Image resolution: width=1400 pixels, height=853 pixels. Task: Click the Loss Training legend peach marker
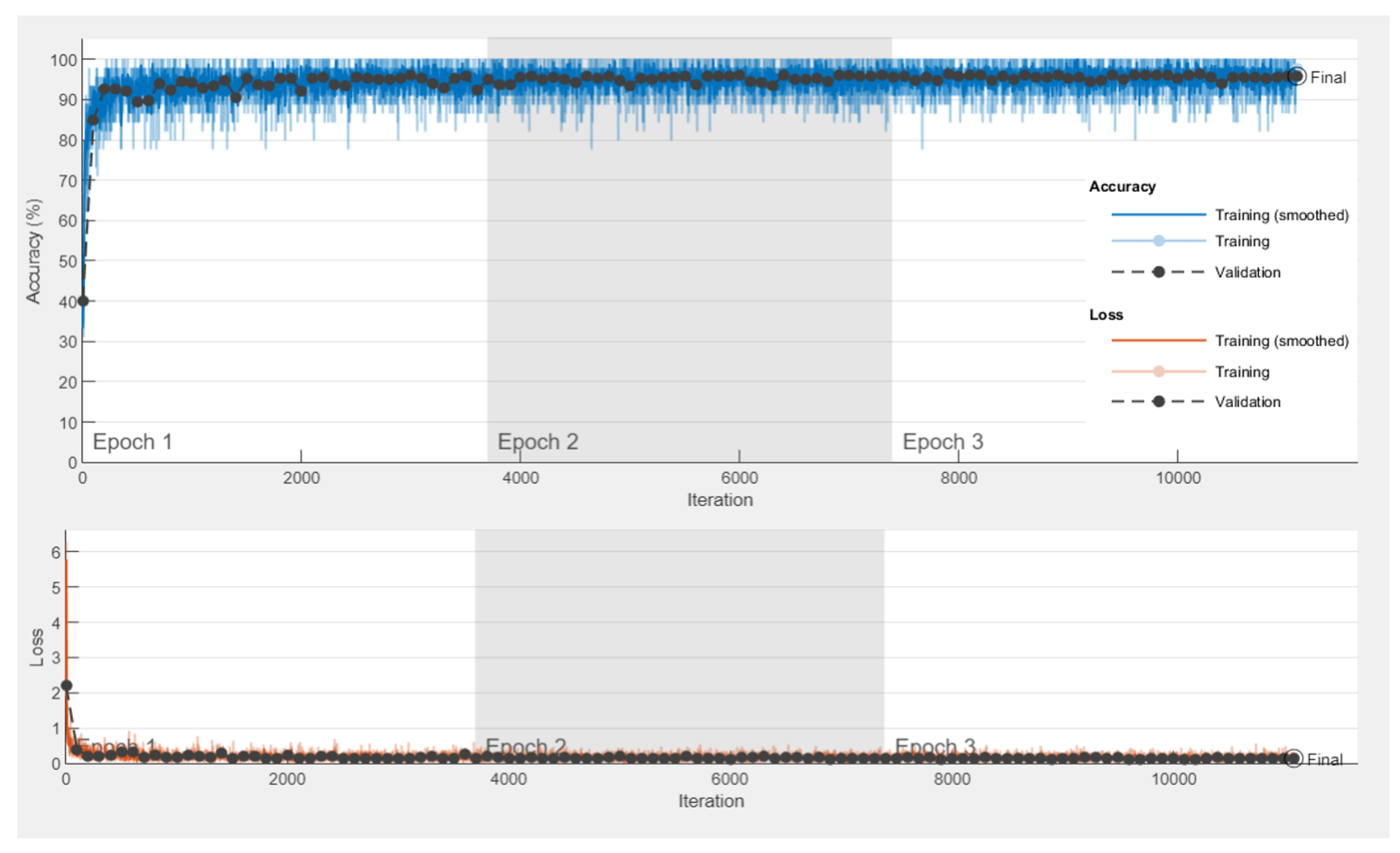(1158, 372)
